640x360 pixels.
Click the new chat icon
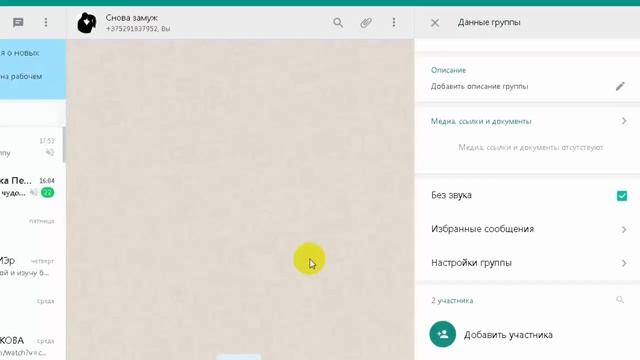[x=18, y=22]
